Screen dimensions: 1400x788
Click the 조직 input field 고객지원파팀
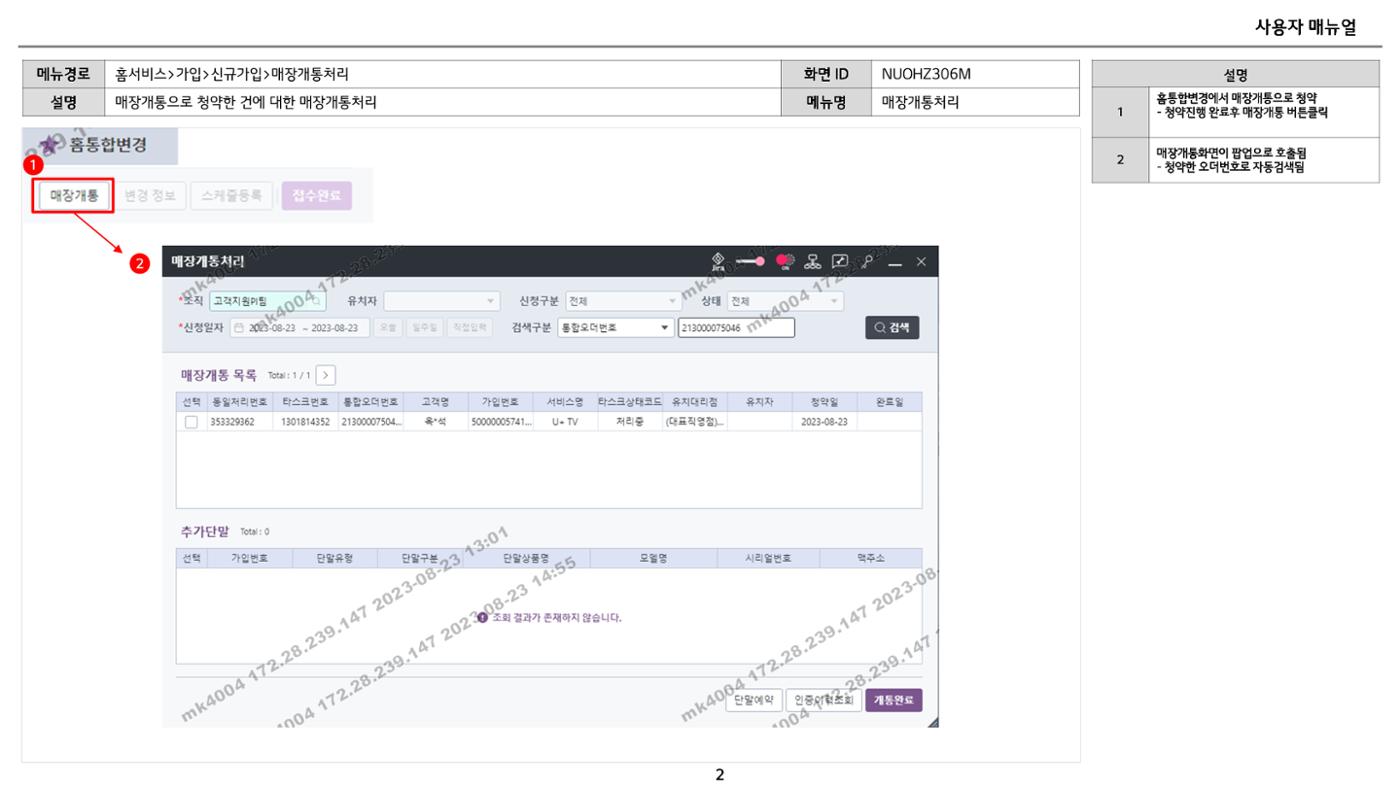point(268,301)
